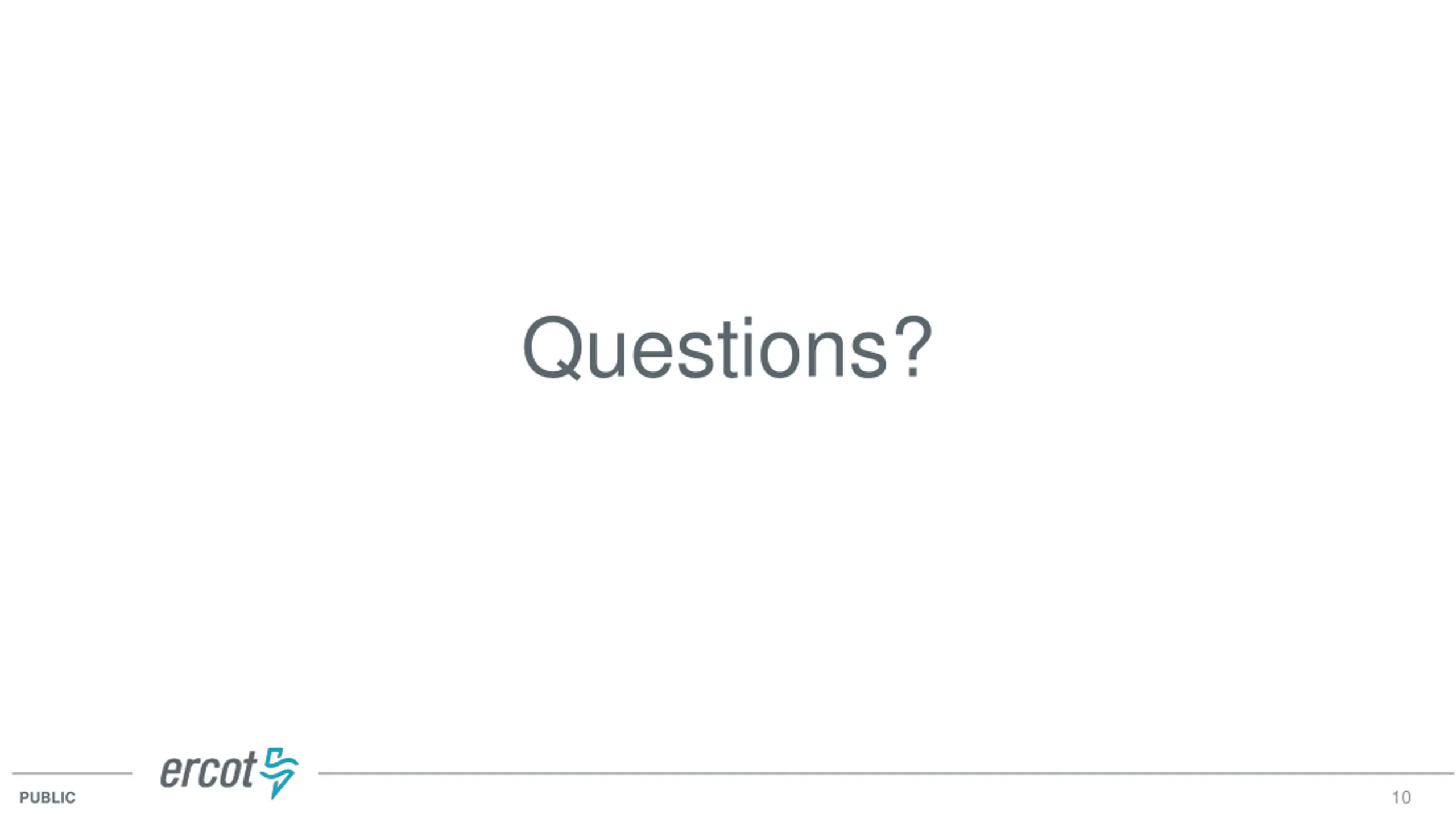1456x819 pixels.
Task: Click the letter o in Questions
Action: (x=780, y=355)
